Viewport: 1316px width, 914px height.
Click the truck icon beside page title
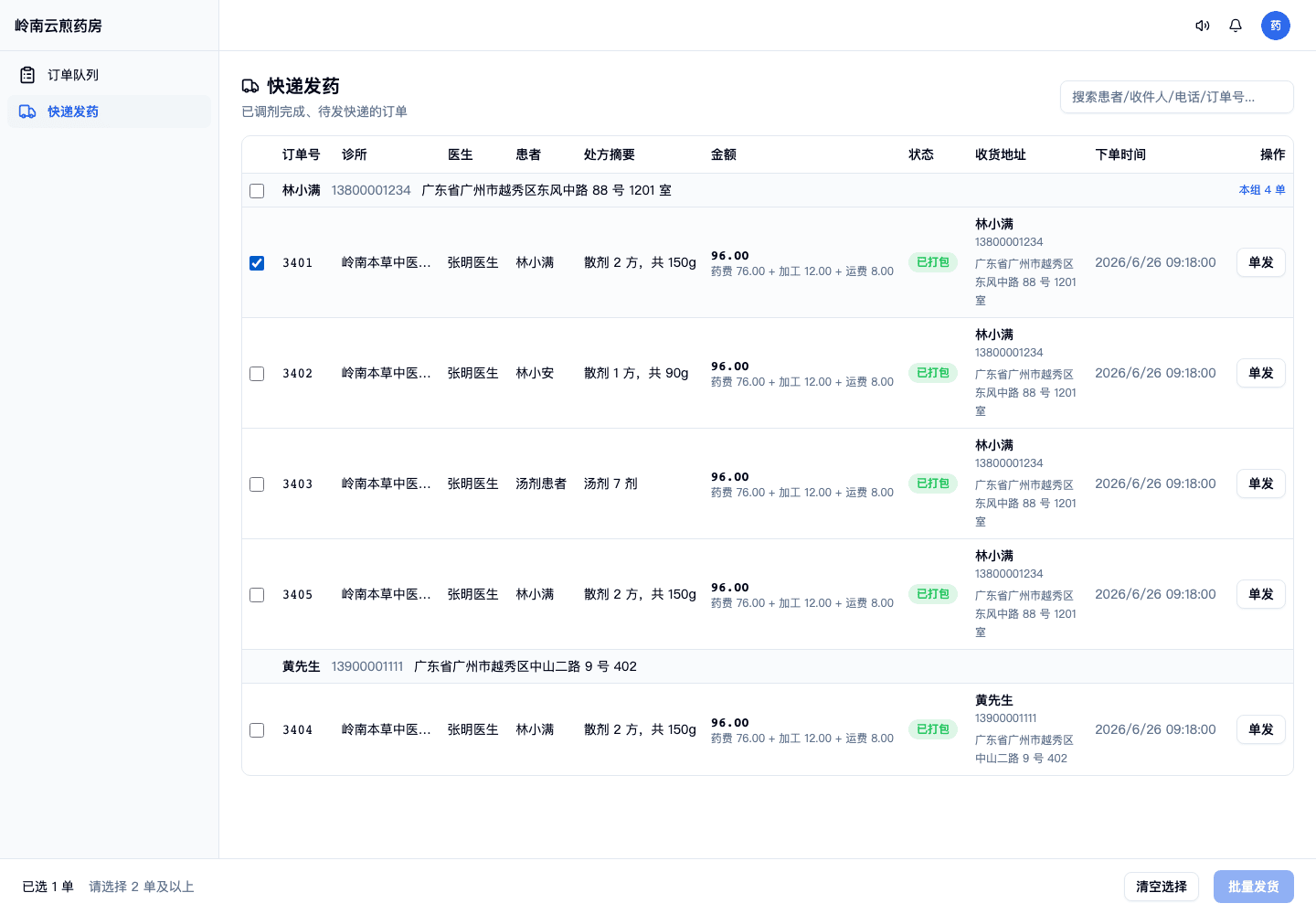tap(250, 86)
